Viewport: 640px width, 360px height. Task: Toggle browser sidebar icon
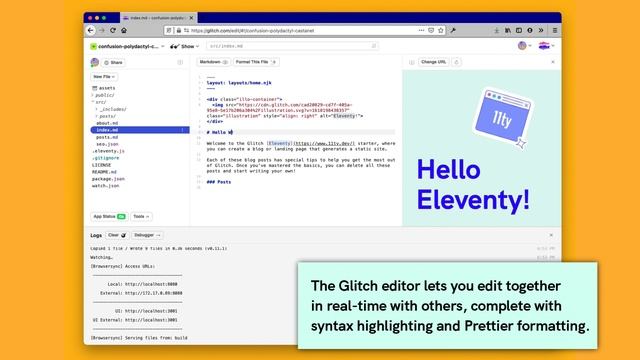coord(519,30)
